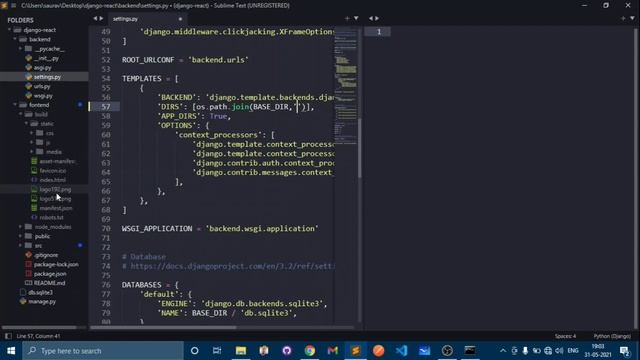The width and height of the screenshot is (640, 360).
Task: Expand the media folder
Action: [32, 152]
